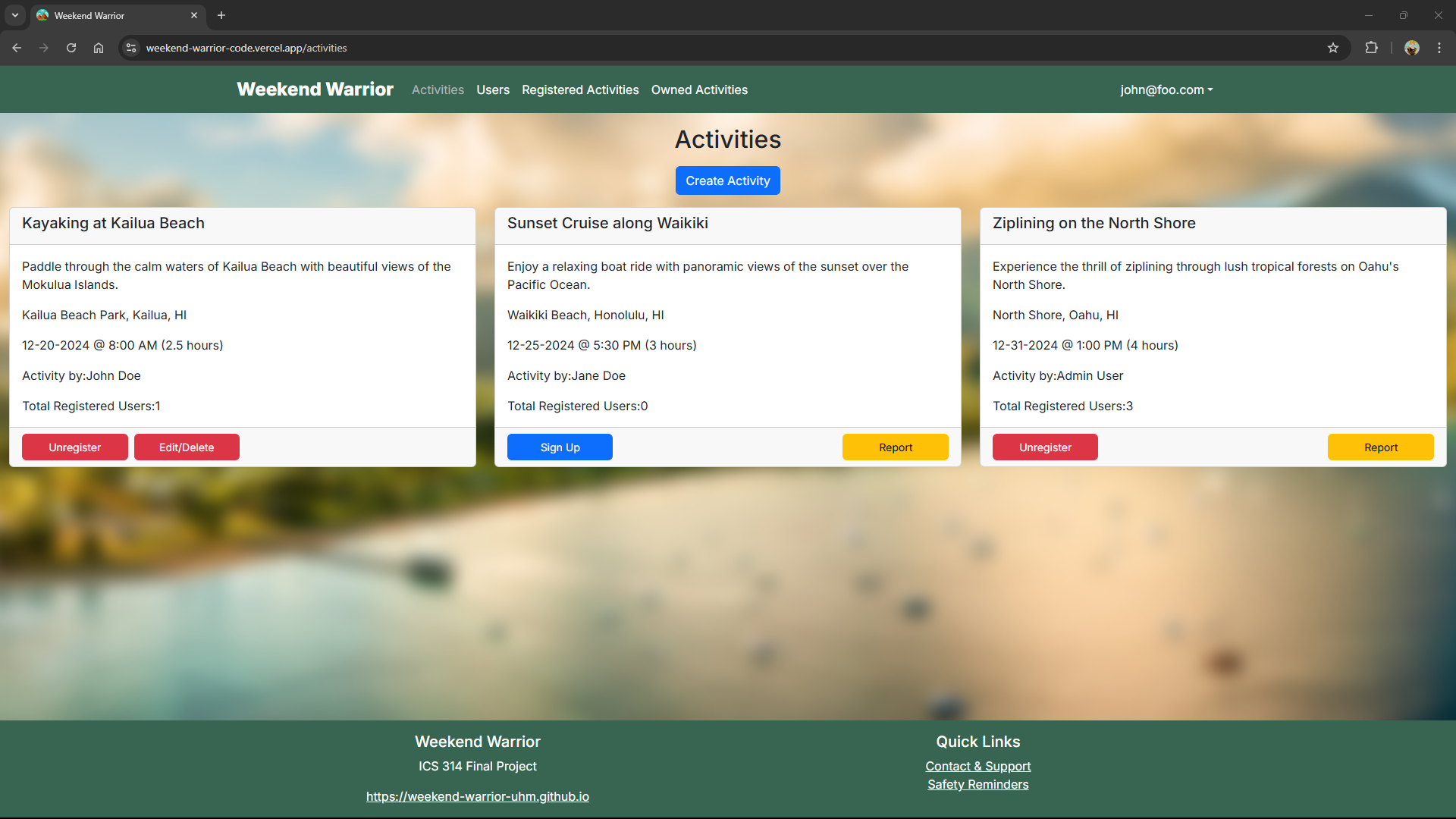Switch to the Users page
The height and width of the screenshot is (819, 1456).
492,89
